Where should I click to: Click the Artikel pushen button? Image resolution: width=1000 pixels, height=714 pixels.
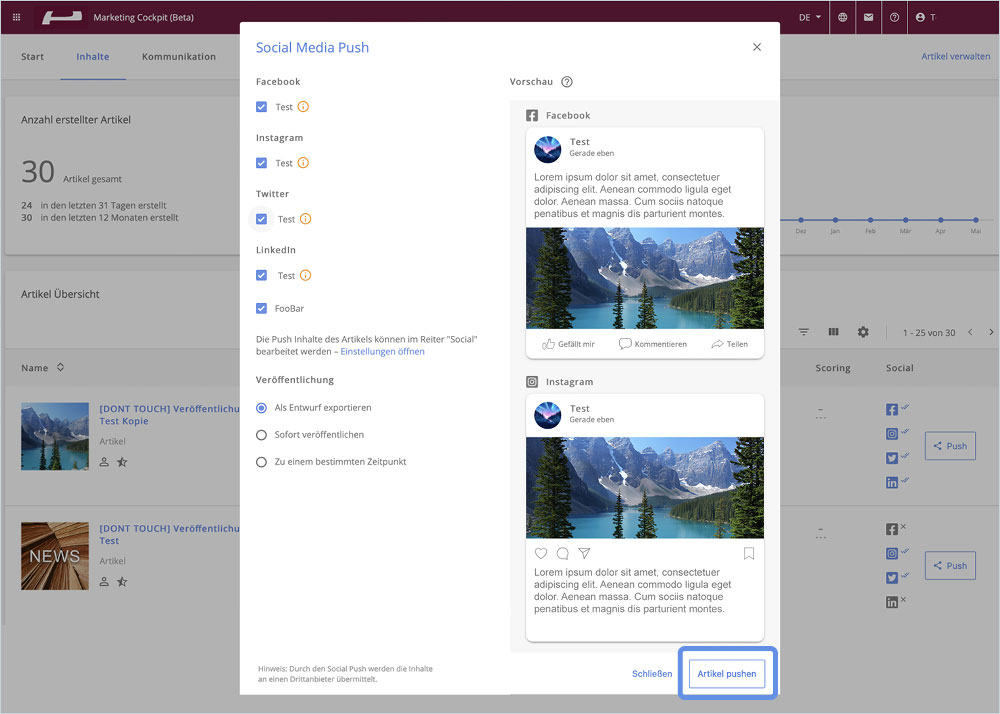click(x=726, y=674)
